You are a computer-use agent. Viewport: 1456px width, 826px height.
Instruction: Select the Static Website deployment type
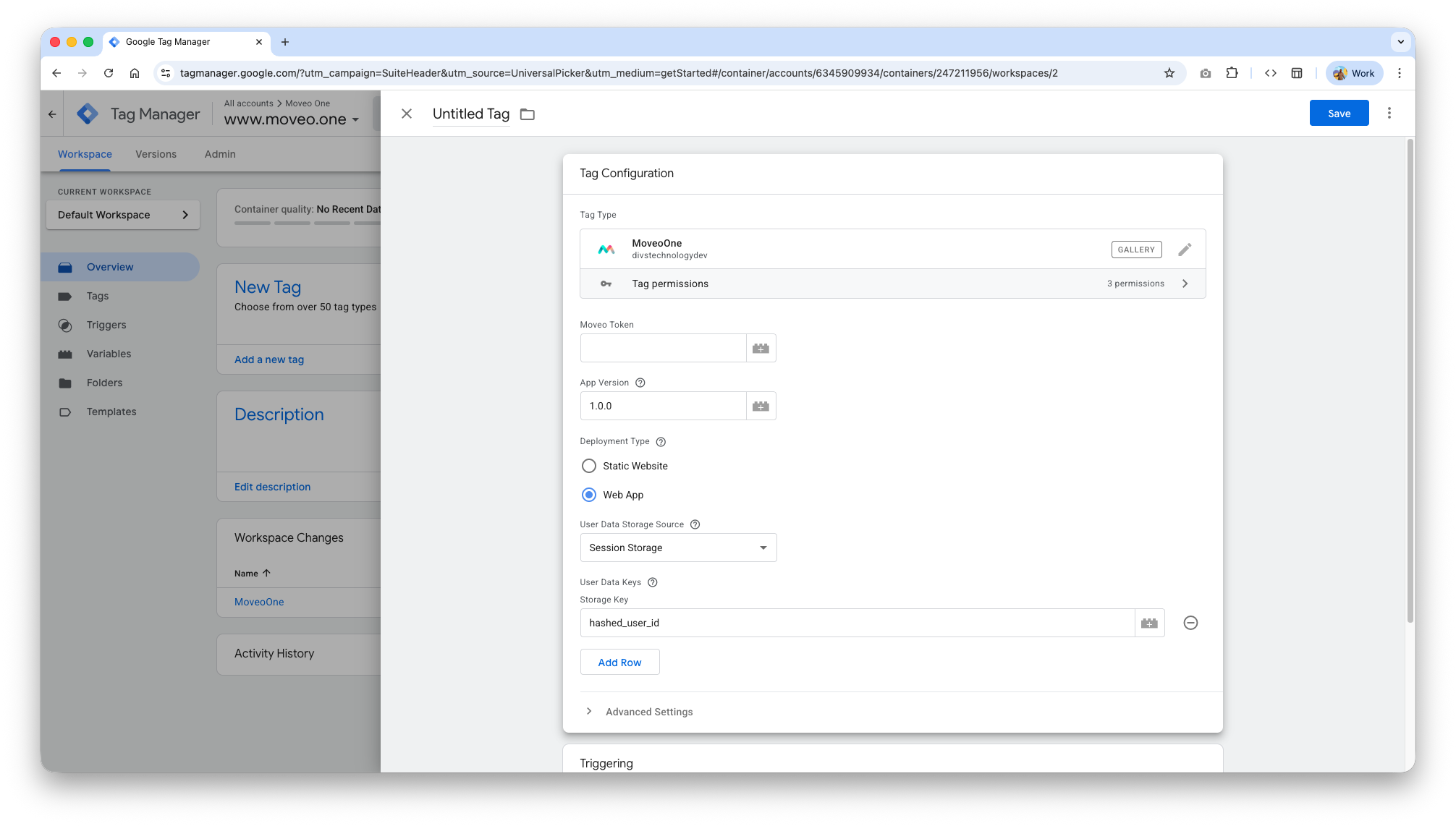pos(589,466)
